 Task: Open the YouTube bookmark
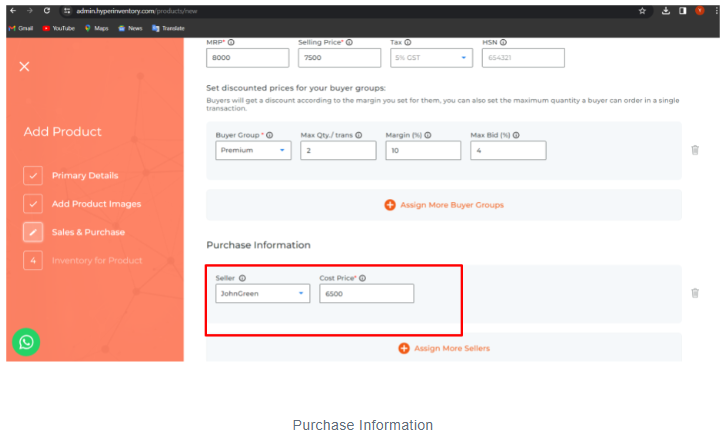[58, 28]
